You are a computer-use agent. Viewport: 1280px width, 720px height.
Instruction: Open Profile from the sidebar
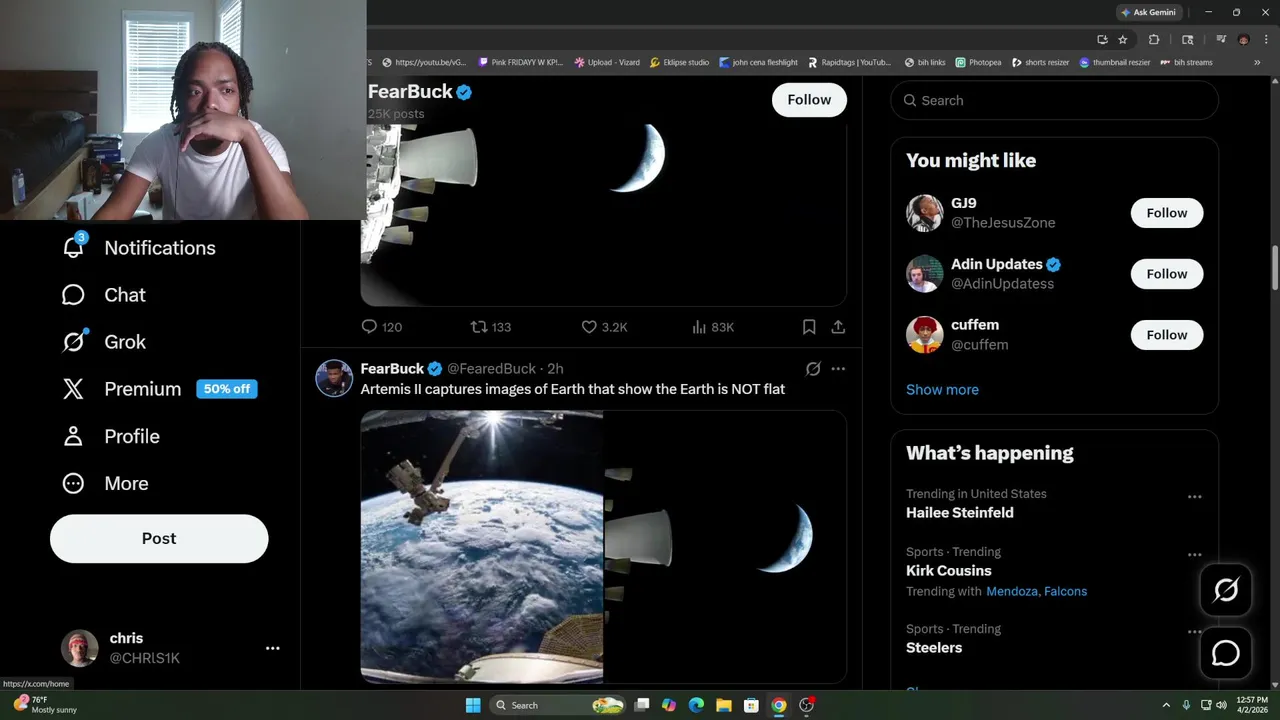tap(111, 436)
